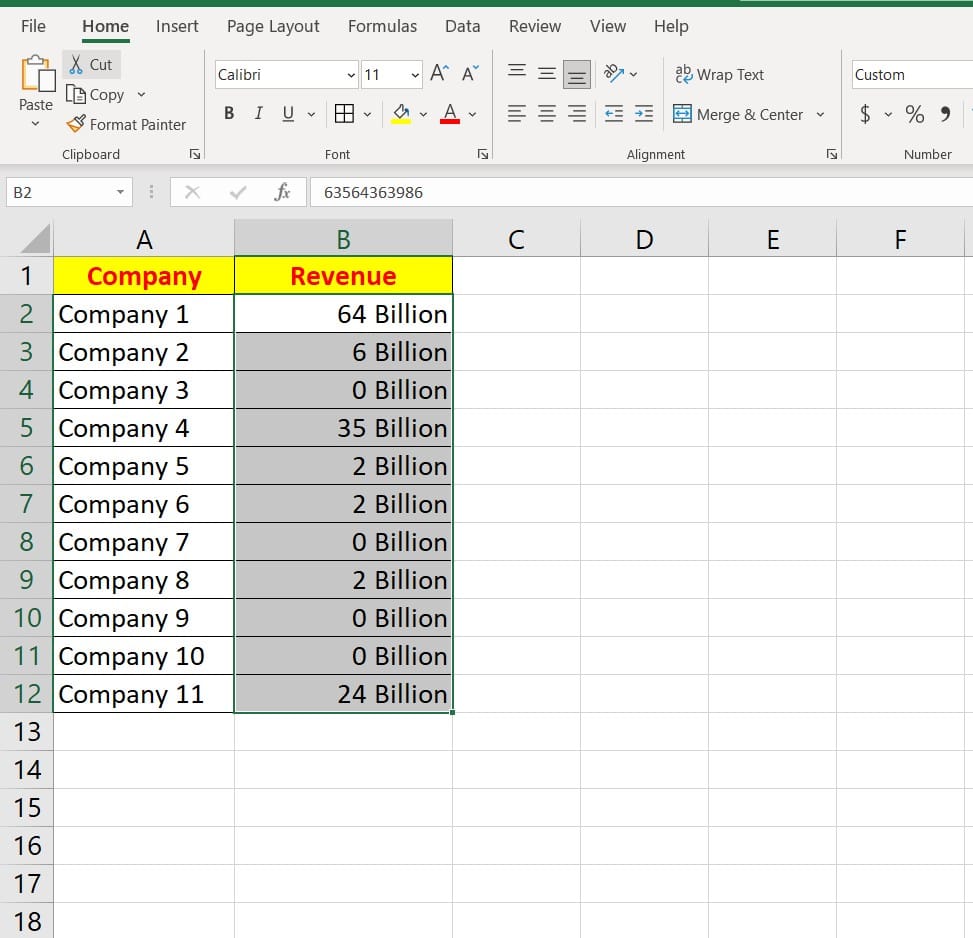
Task: Toggle Italic formatting
Action: click(258, 114)
